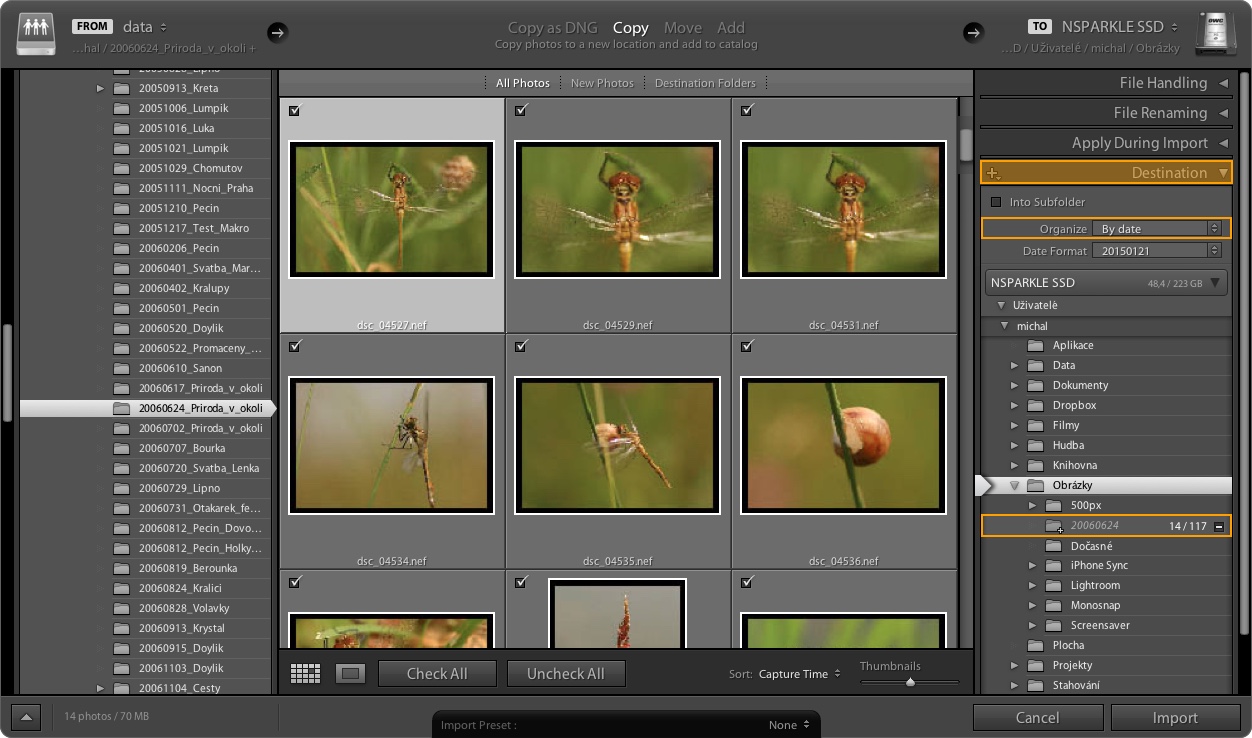Click the triangle button left of '14 photos / 70 MB'
Viewport: 1252px width, 738px height.
[x=26, y=717]
